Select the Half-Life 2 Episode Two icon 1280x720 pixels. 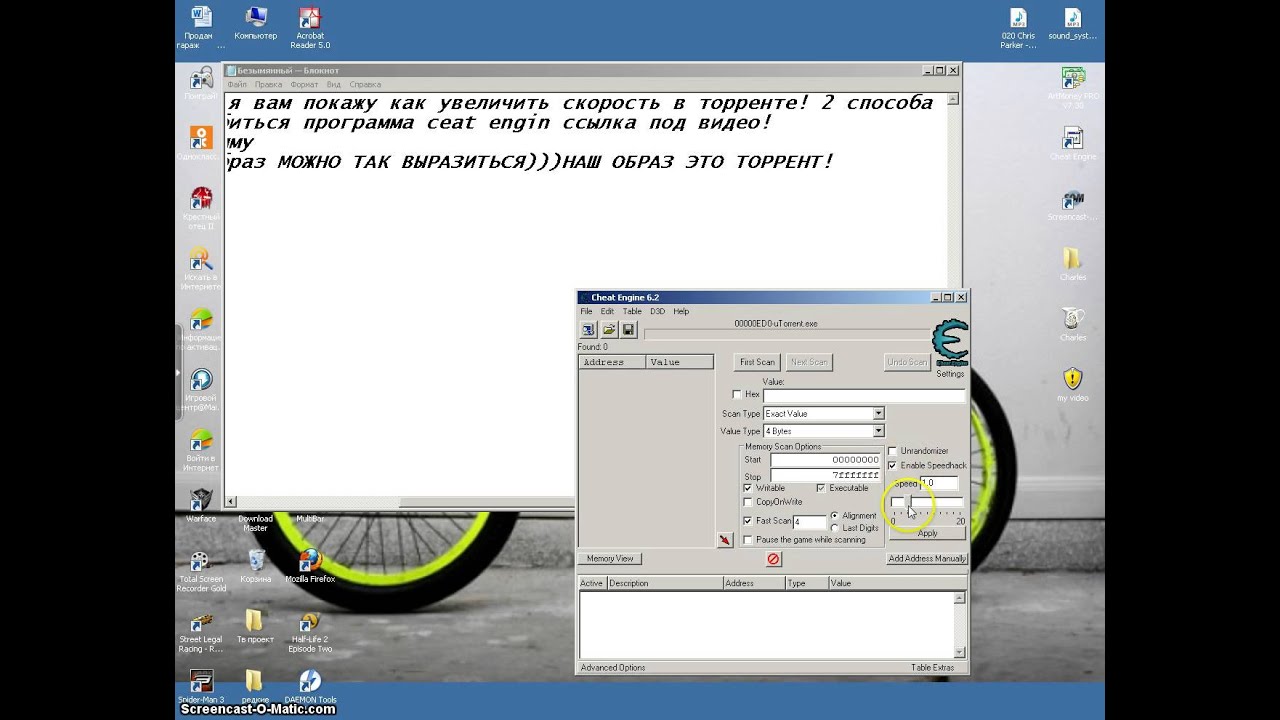click(310, 621)
